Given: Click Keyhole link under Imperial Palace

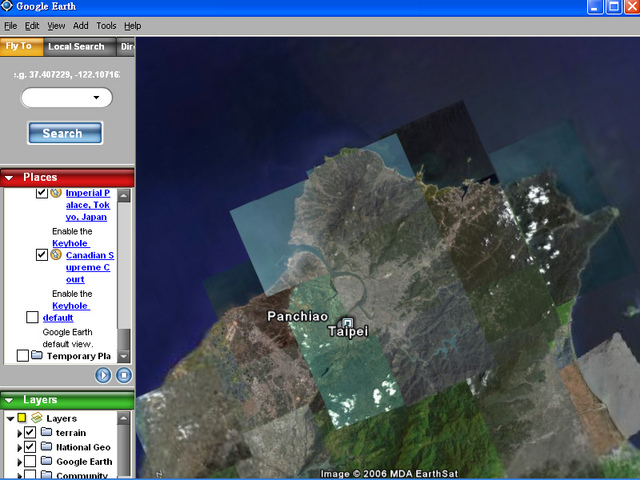Looking at the screenshot, I should coord(71,243).
